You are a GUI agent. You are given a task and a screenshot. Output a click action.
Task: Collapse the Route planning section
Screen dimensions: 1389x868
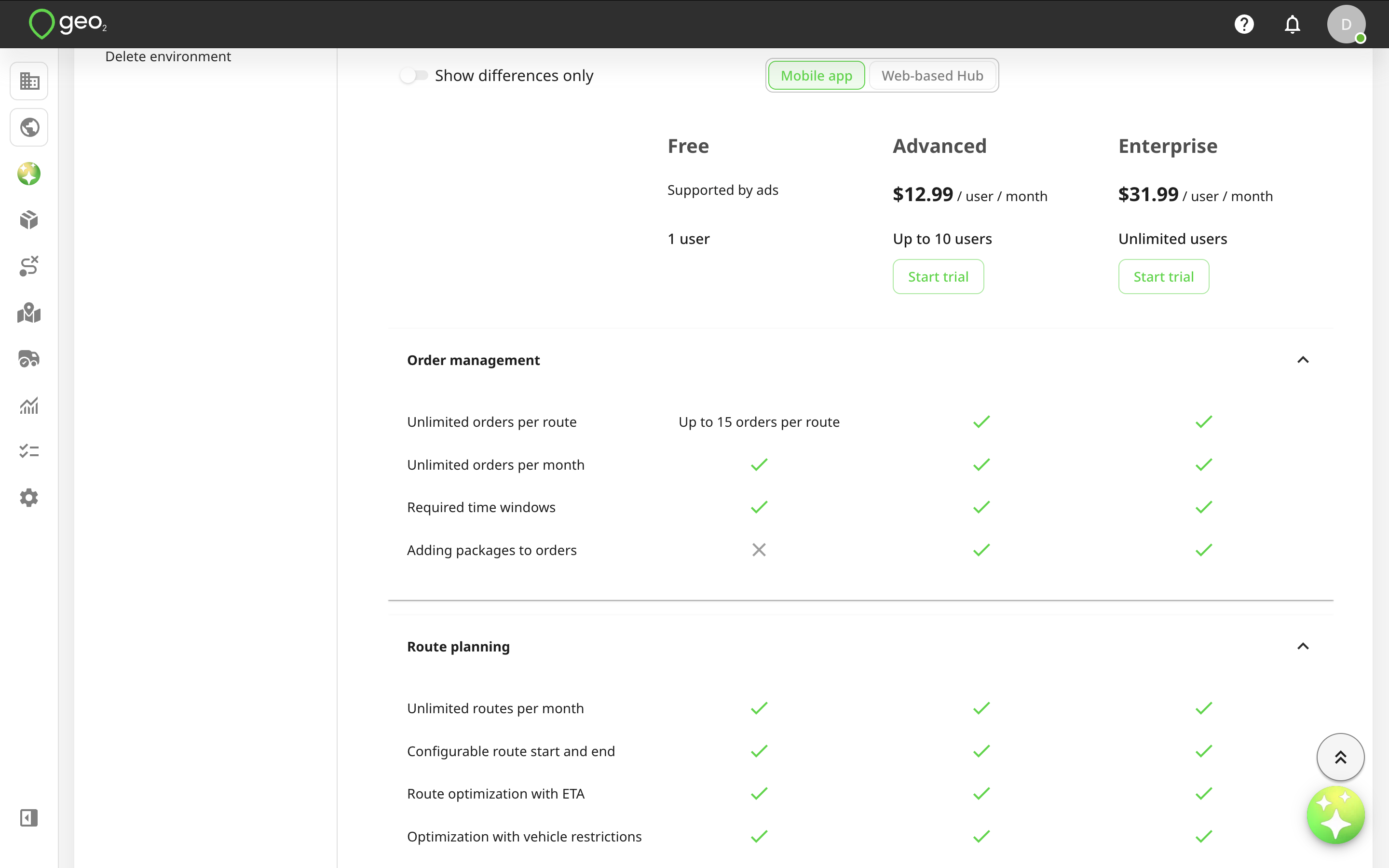[1303, 646]
